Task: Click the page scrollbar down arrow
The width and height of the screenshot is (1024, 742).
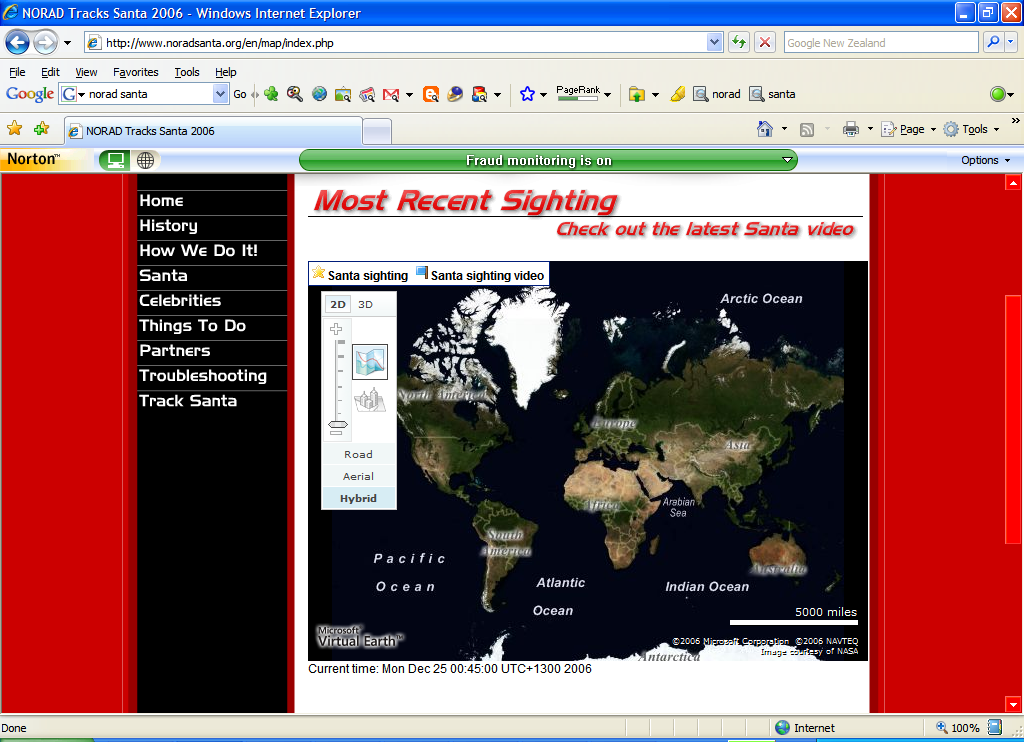Action: [1013, 704]
